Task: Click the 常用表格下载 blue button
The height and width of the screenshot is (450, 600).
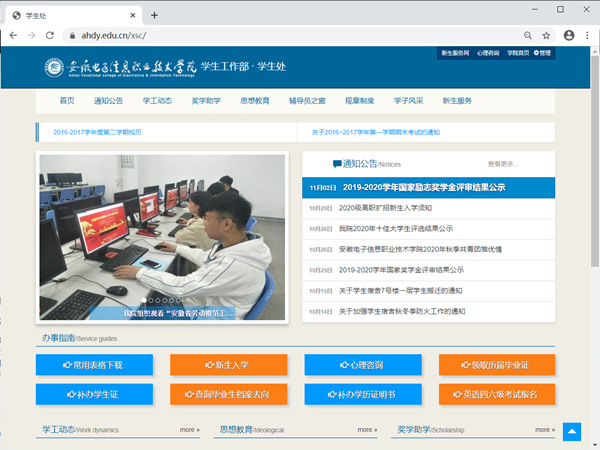Action: 95,365
